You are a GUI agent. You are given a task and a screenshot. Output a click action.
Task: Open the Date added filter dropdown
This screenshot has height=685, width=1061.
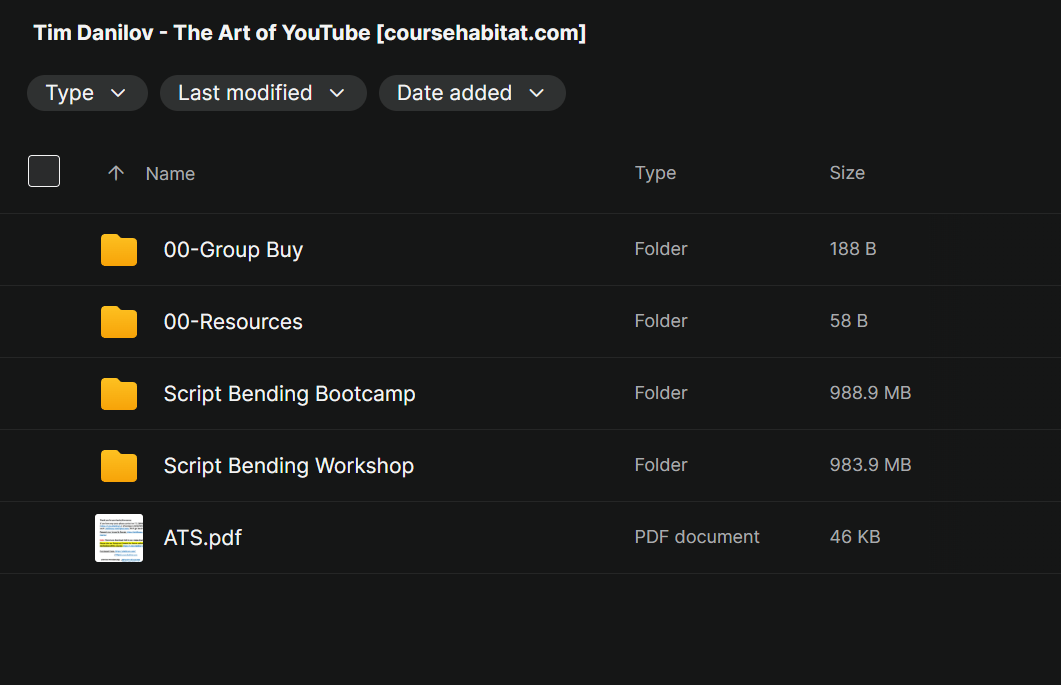click(x=472, y=93)
